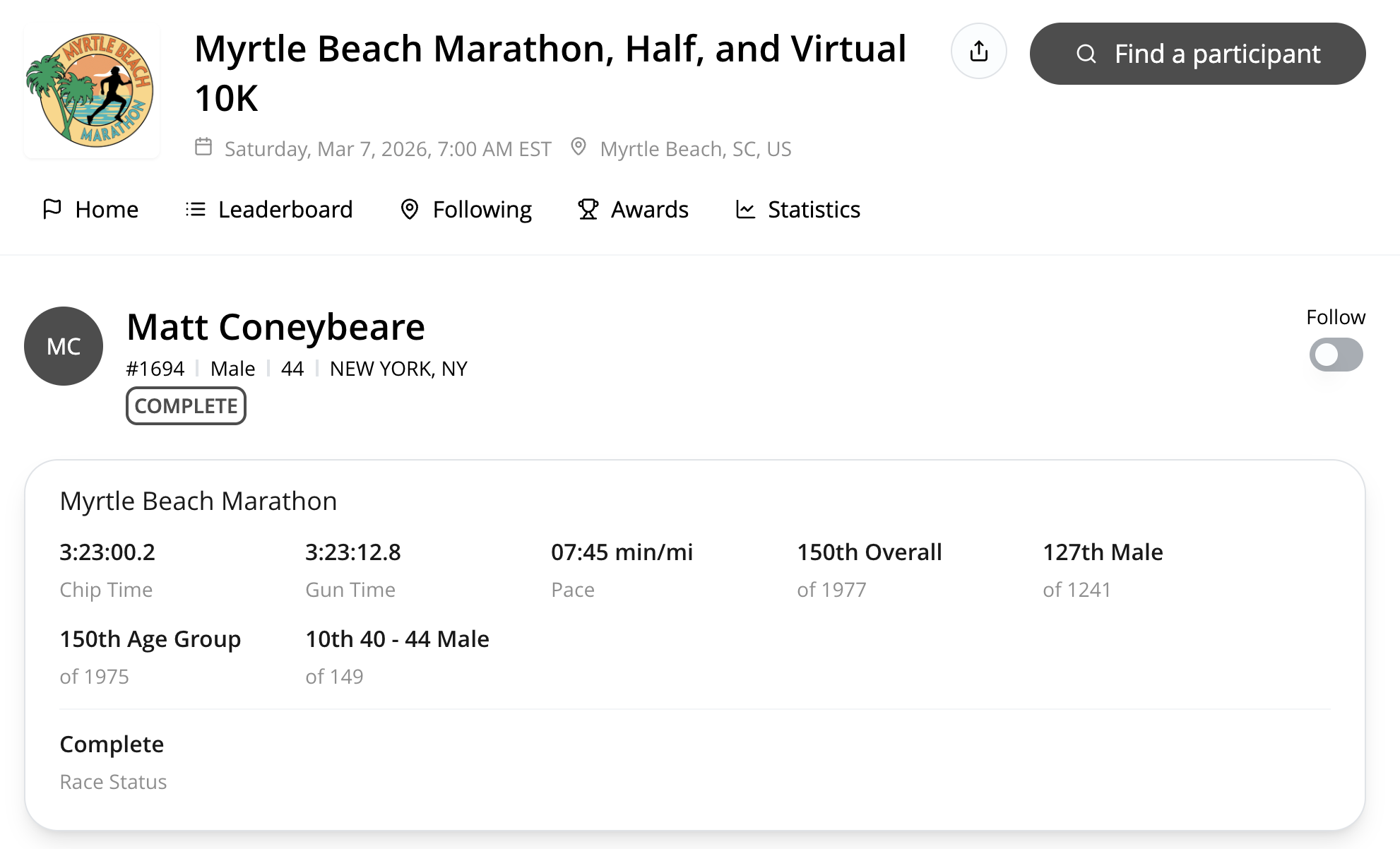The image size is (1400, 849).
Task: View the Awards tab
Action: (x=633, y=209)
